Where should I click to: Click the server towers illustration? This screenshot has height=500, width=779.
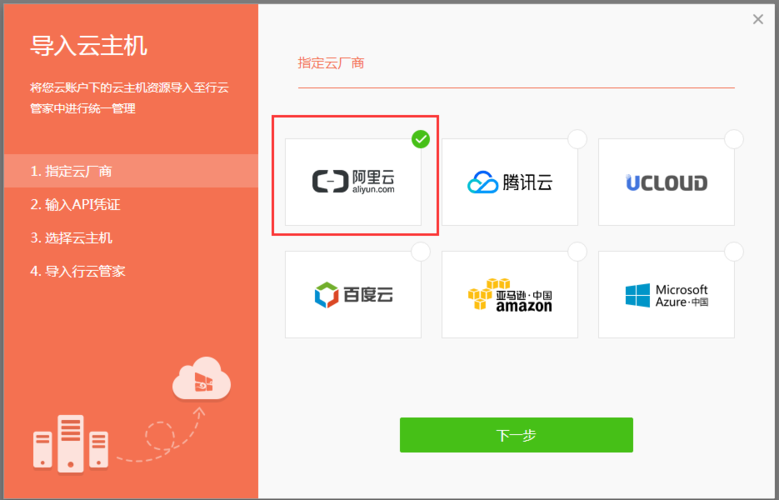[x=71, y=443]
